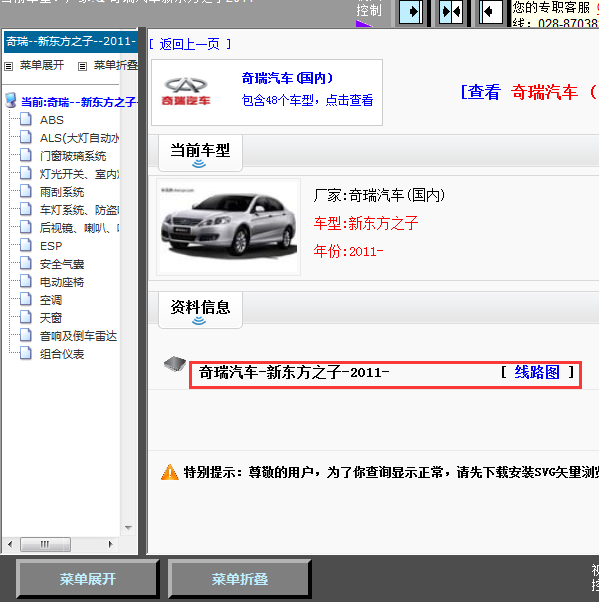Click the 奇瑞--新东方之子--2011- sidebar title bar
Viewport: 599px width, 602px height.
[71, 41]
